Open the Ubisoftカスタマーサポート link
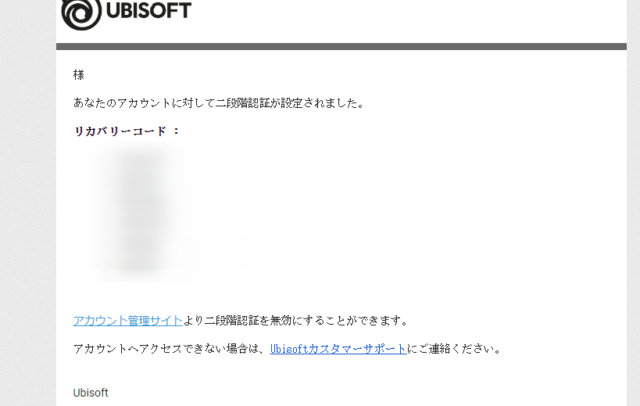 (338, 349)
